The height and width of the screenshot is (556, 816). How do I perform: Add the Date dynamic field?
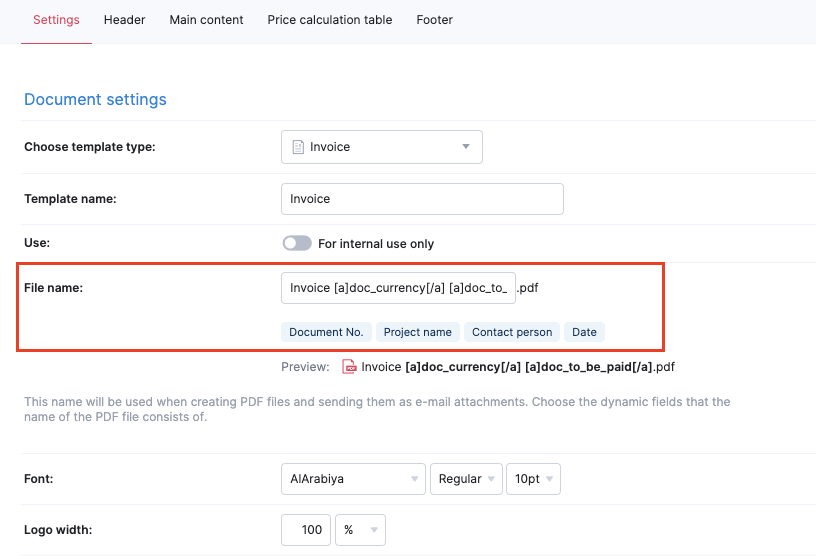point(584,332)
